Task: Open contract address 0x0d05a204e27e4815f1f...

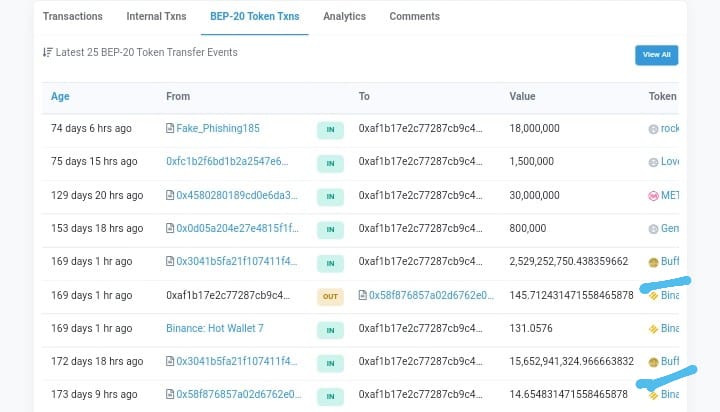Action: [237, 228]
